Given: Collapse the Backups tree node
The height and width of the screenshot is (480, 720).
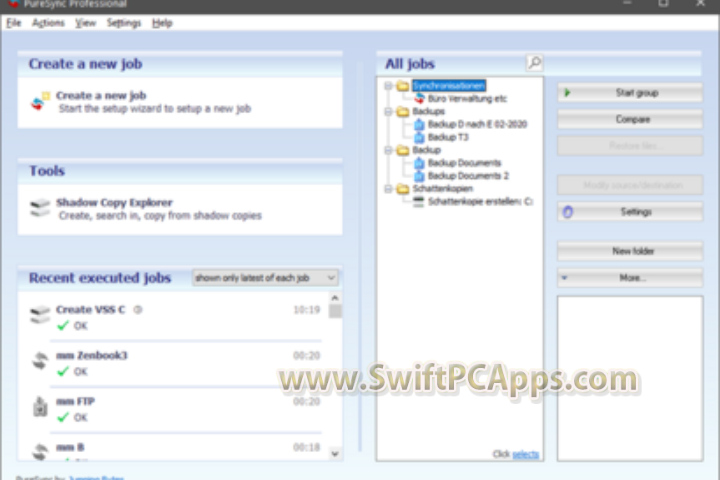Looking at the screenshot, I should [388, 111].
